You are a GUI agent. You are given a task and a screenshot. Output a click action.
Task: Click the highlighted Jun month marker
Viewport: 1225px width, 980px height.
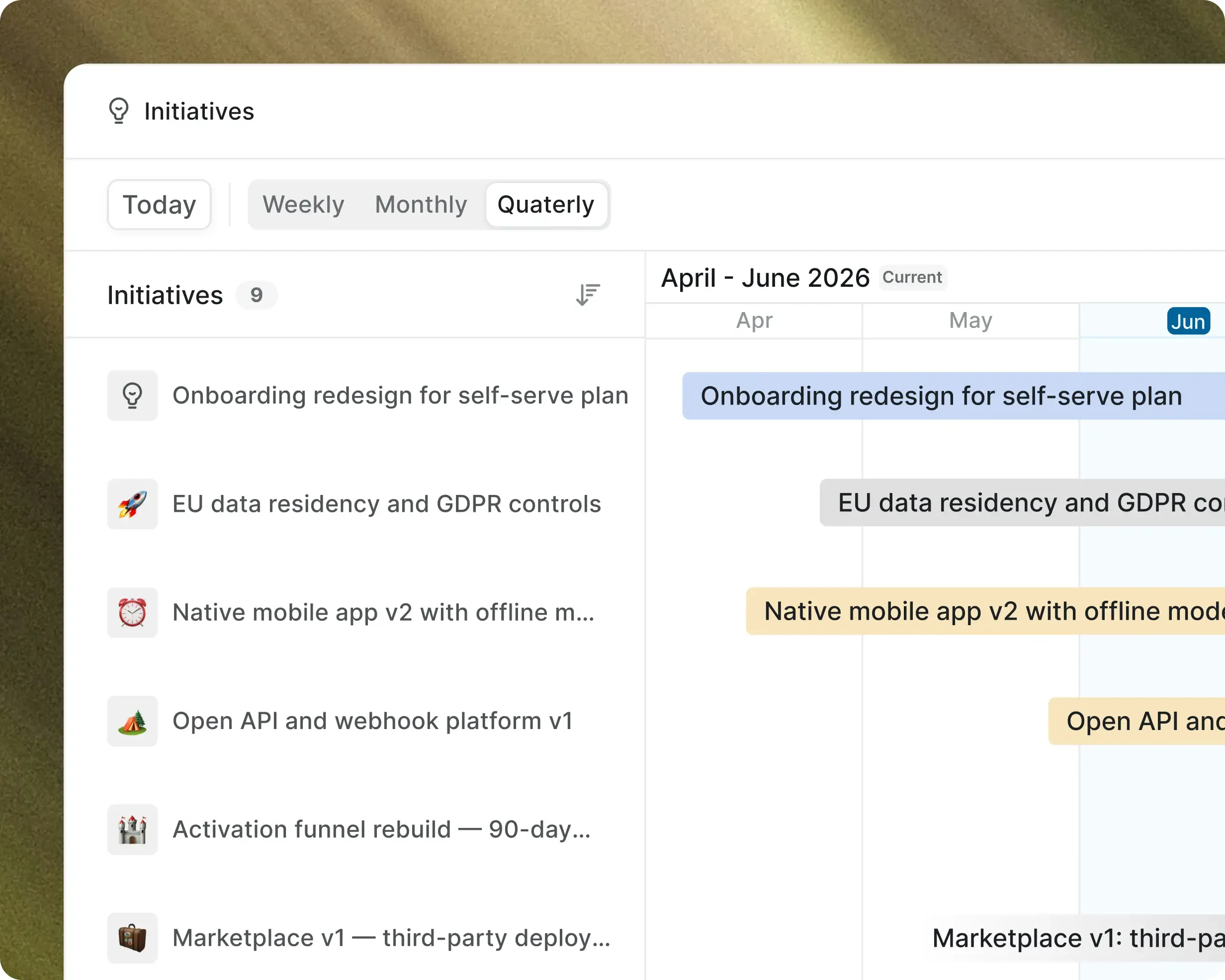[1189, 321]
